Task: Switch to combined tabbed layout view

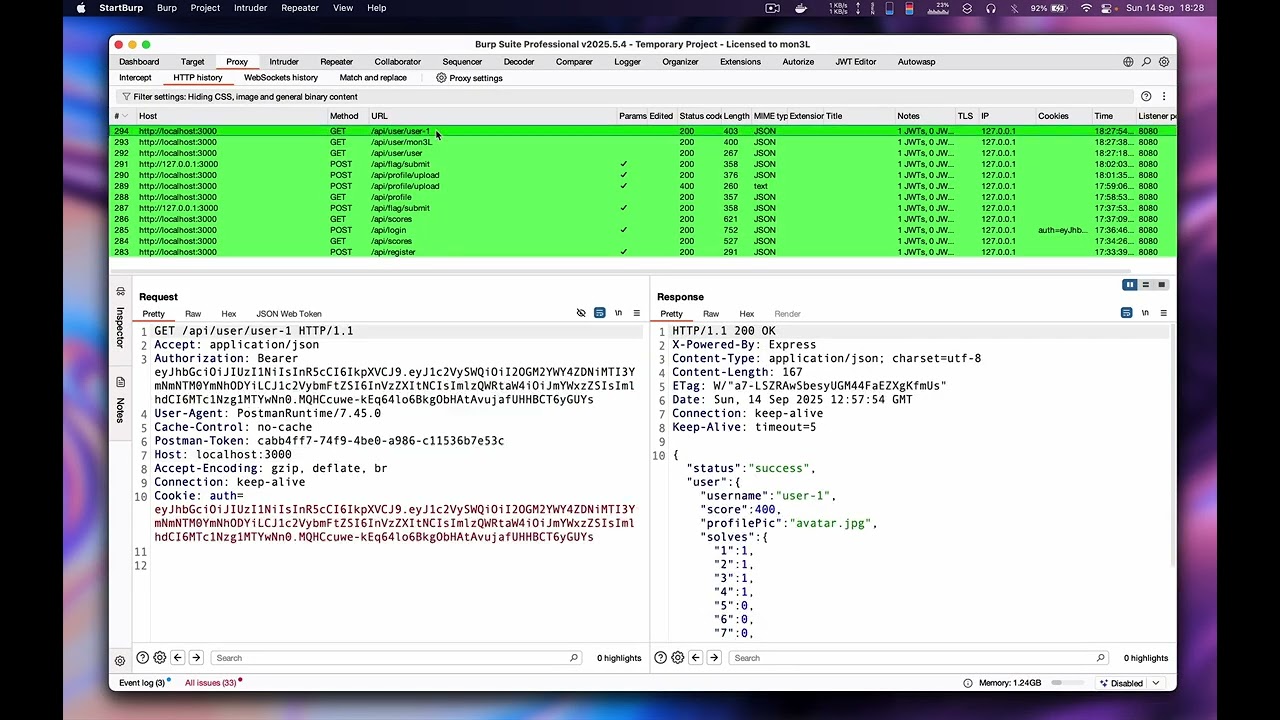Action: point(1162,285)
